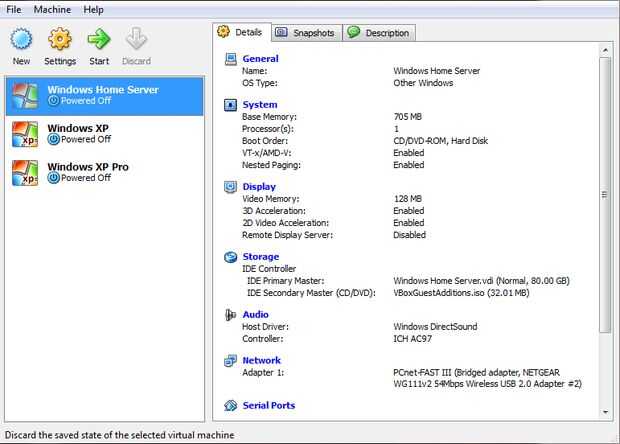
Task: Switch to the Details tab
Action: coord(242,32)
